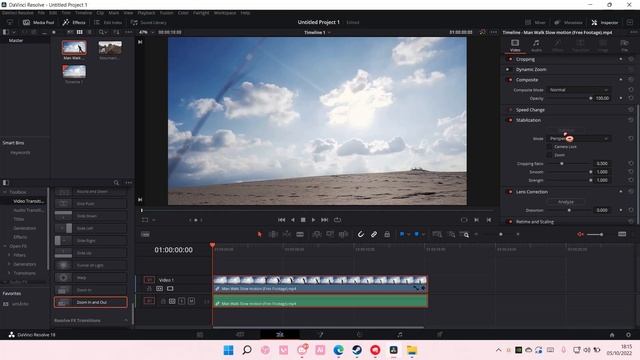The height and width of the screenshot is (360, 640).
Task: Open the Media Pool panel
Action: pos(38,22)
